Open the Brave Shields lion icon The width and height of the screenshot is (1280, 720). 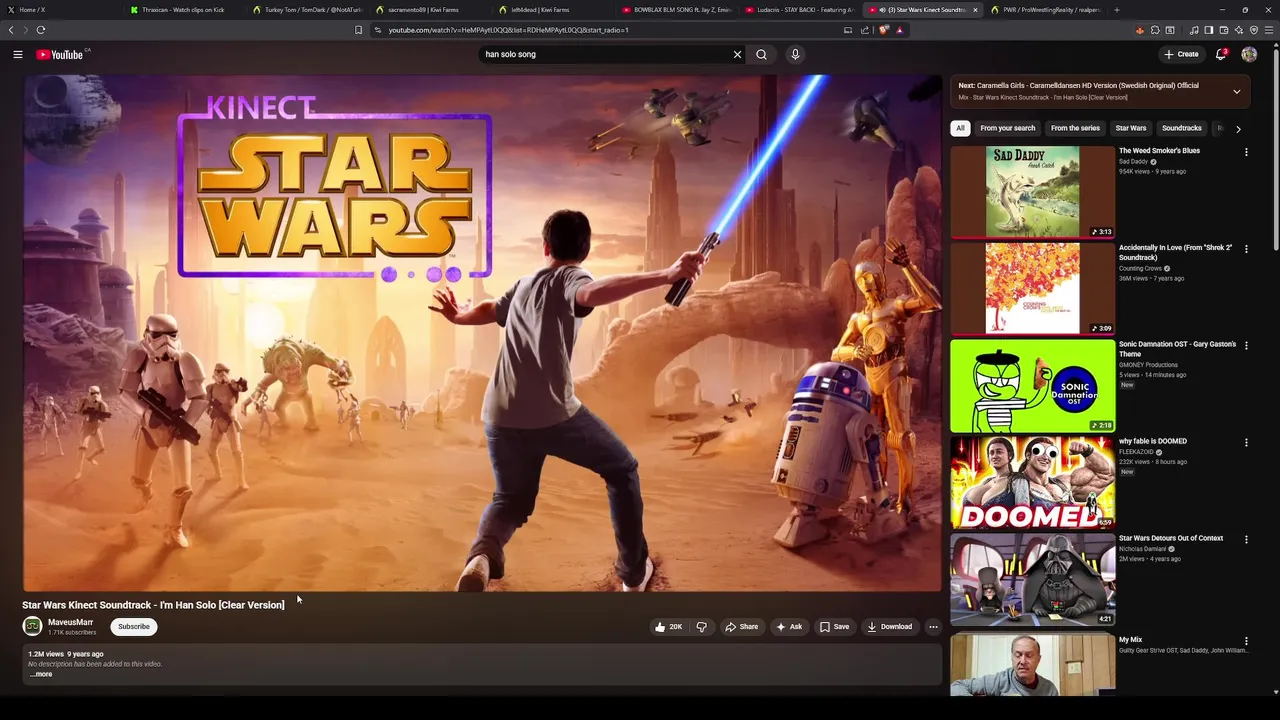pos(883,30)
